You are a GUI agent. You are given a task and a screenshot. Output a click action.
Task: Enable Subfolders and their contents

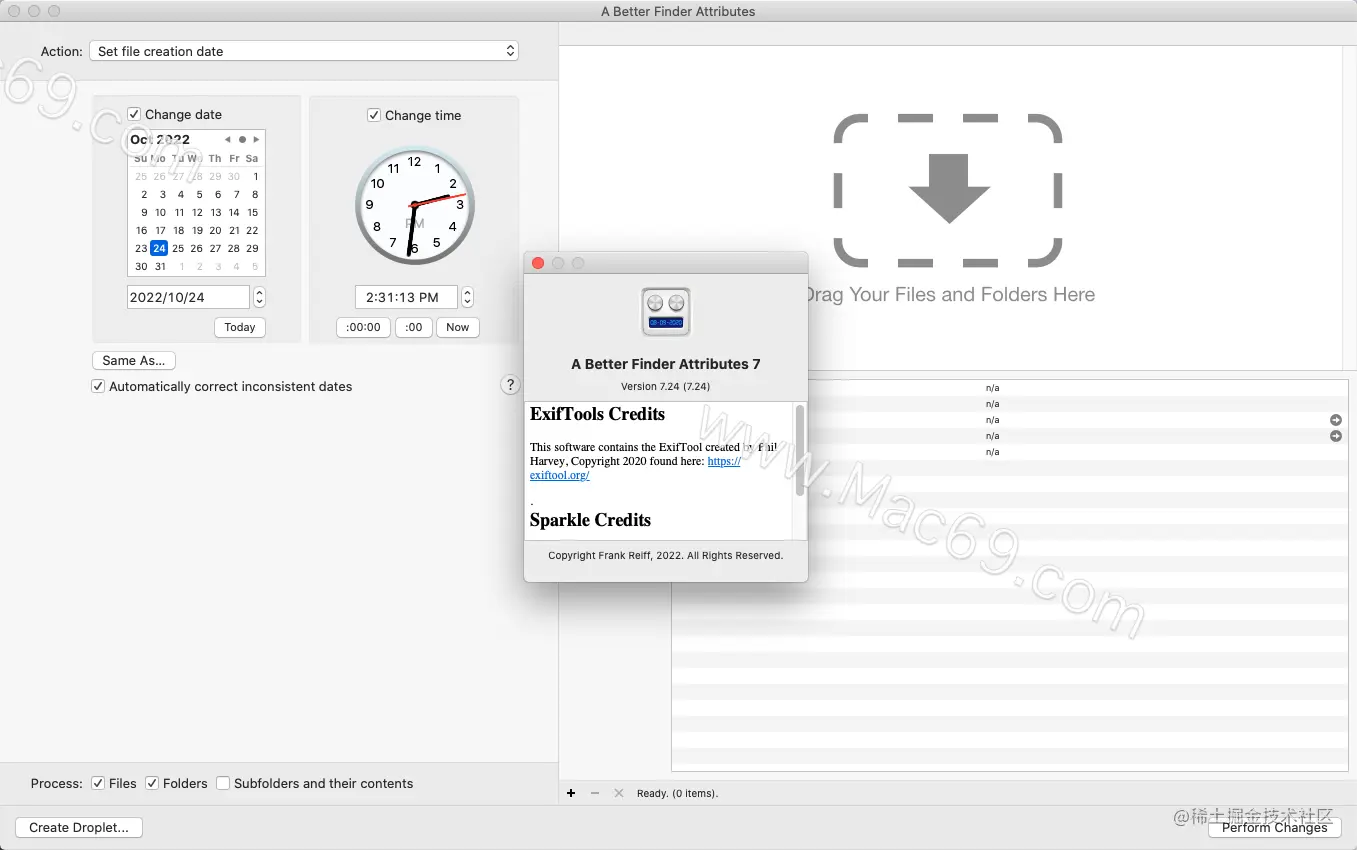coord(224,783)
